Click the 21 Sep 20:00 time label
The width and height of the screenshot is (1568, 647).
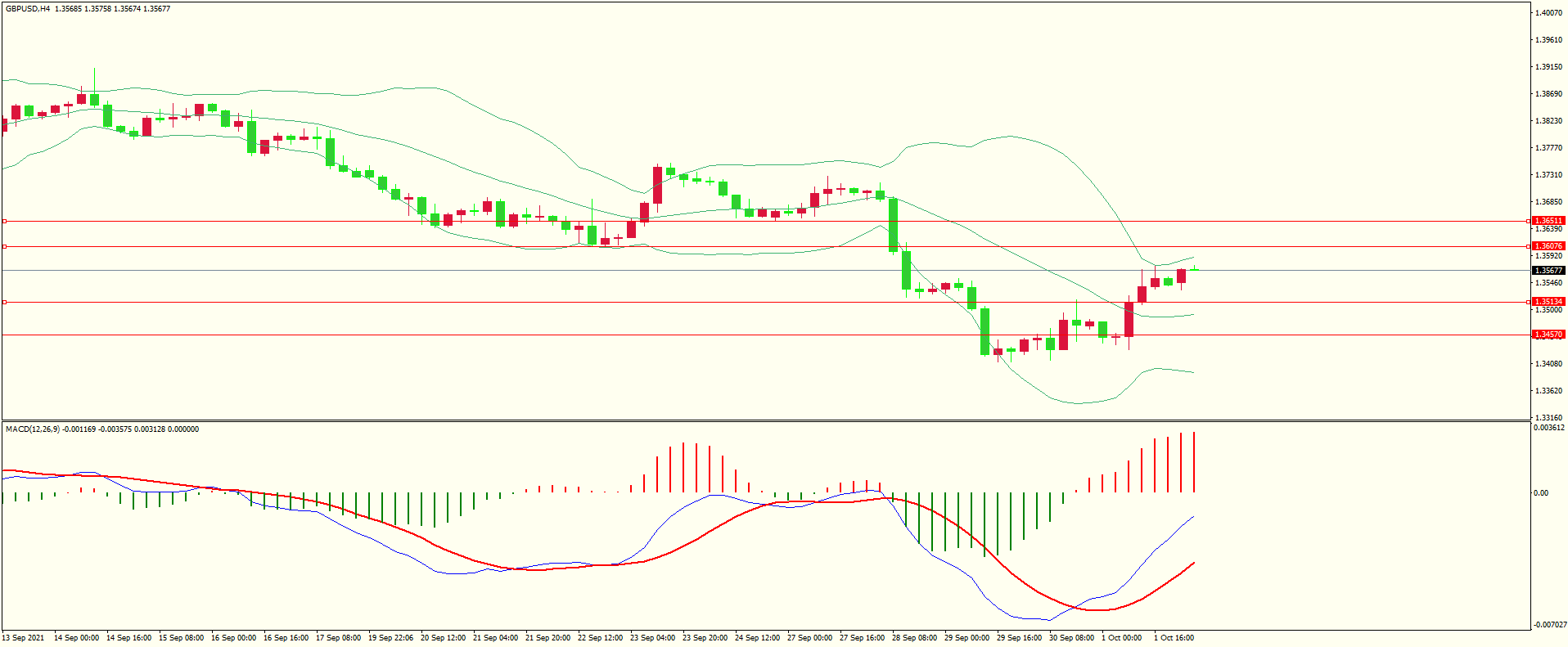point(547,638)
